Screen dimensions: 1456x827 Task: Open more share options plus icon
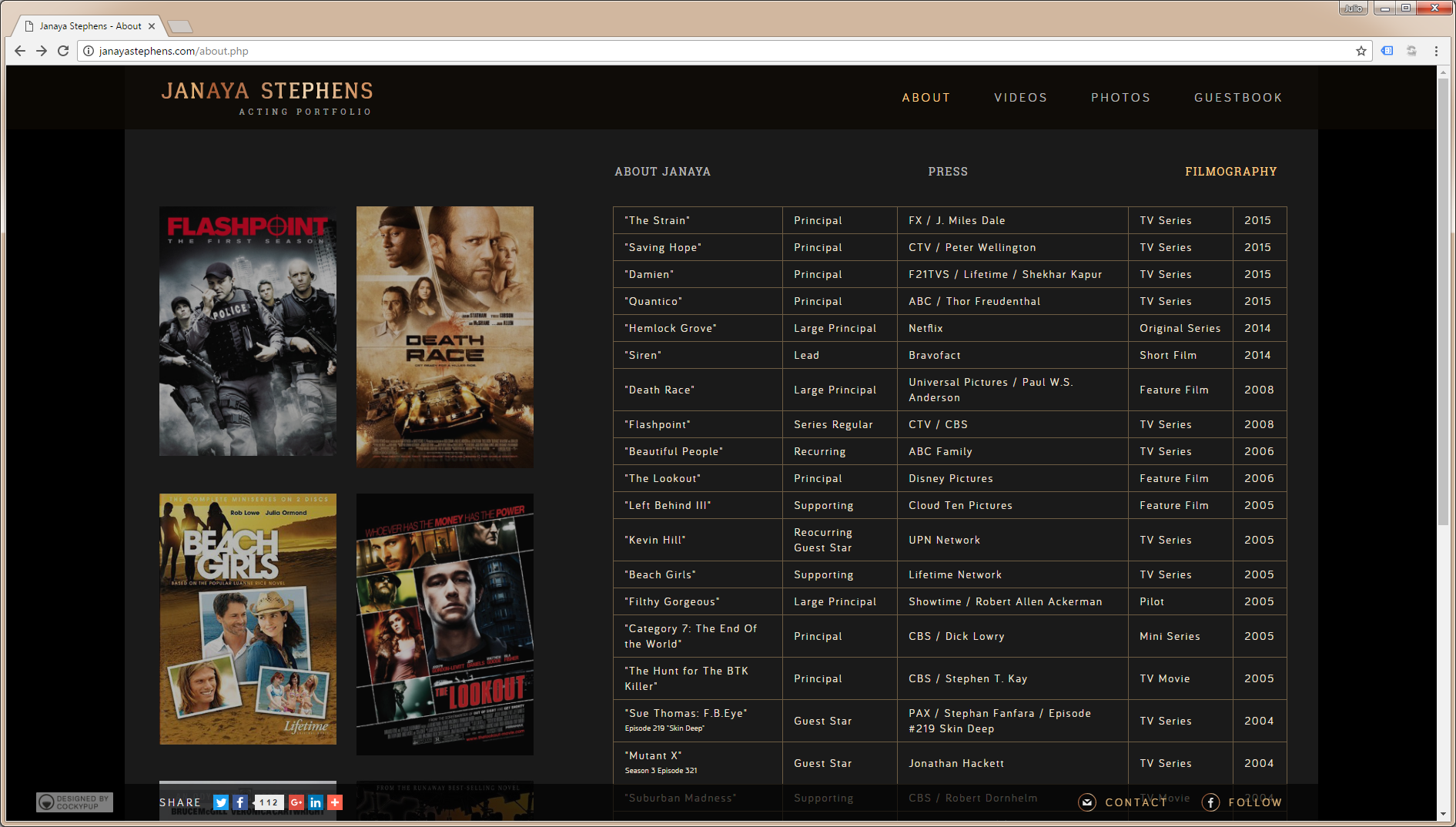click(x=335, y=802)
